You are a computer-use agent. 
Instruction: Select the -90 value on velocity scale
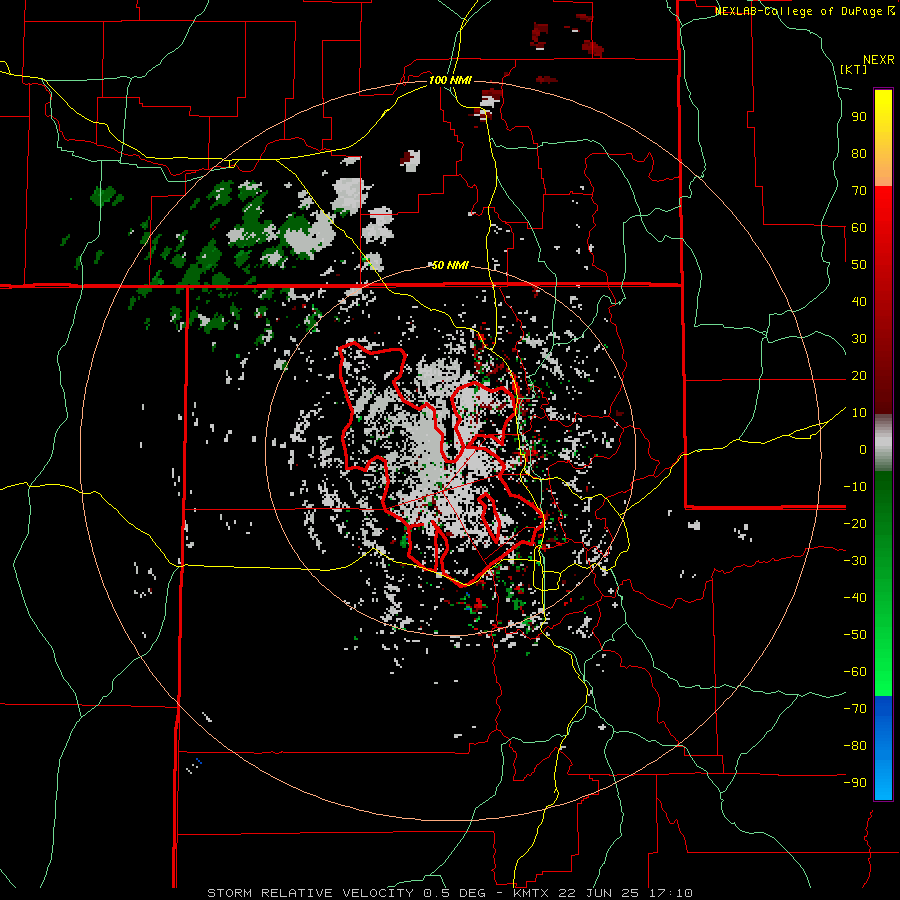click(855, 783)
